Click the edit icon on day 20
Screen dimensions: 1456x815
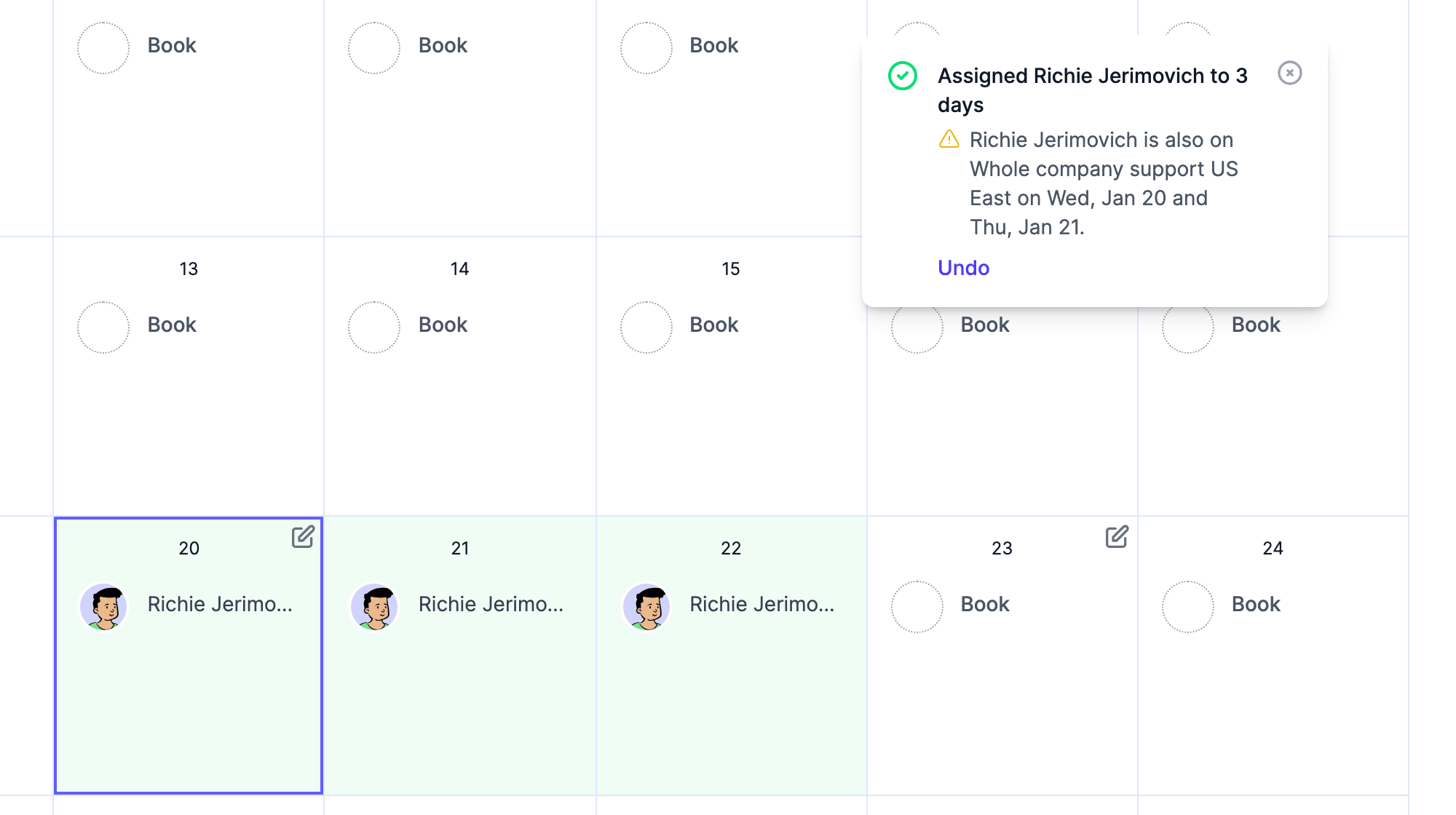[303, 537]
